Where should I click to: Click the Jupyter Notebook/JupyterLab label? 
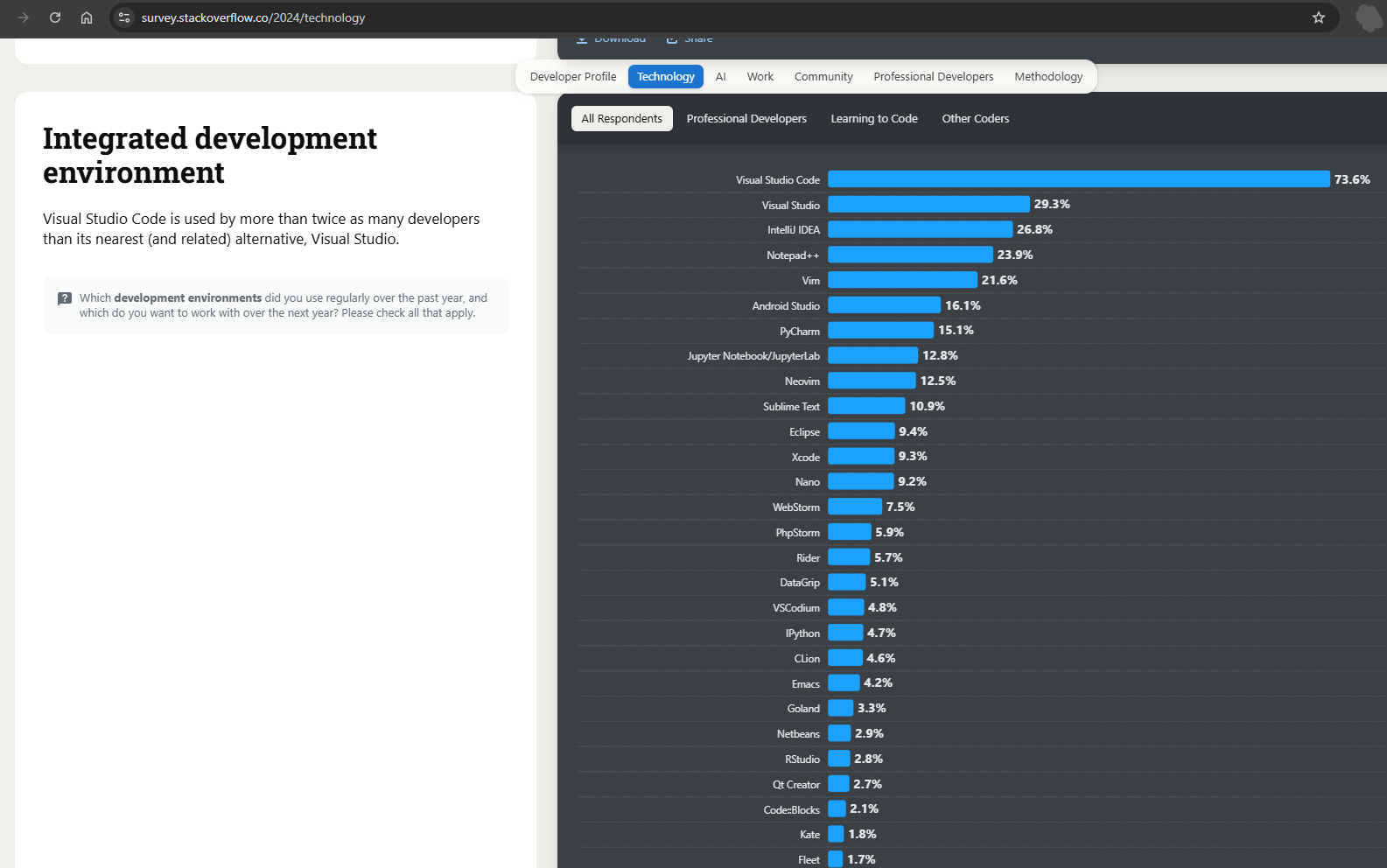tap(753, 356)
